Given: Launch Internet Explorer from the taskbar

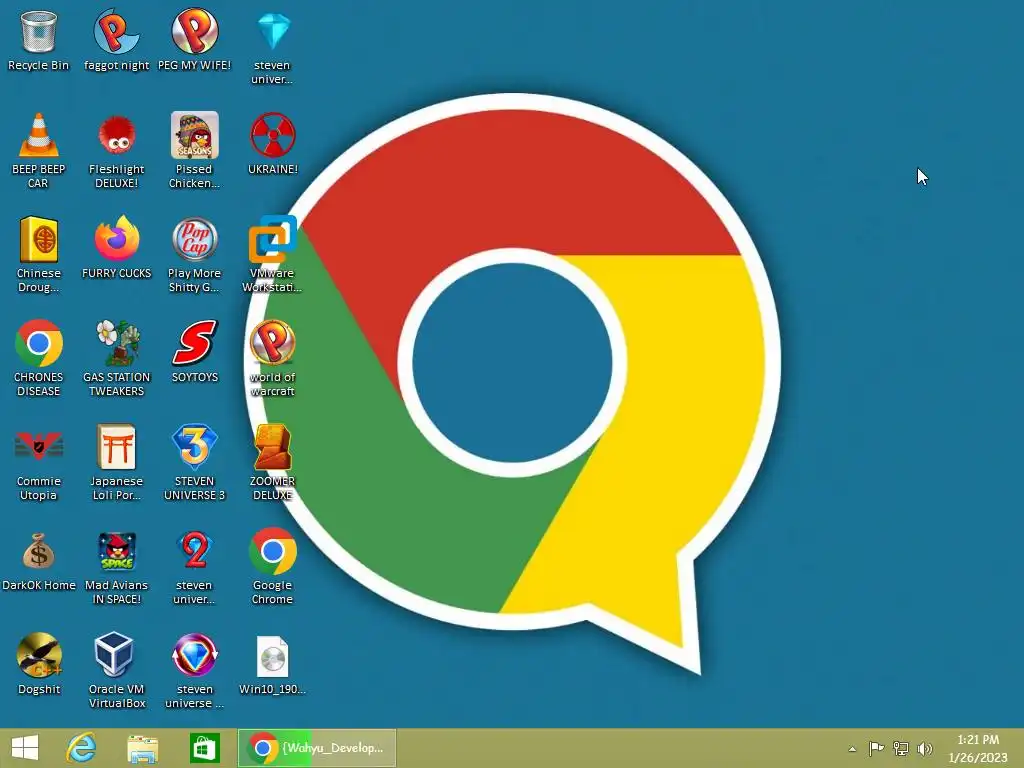Looking at the screenshot, I should coord(82,748).
